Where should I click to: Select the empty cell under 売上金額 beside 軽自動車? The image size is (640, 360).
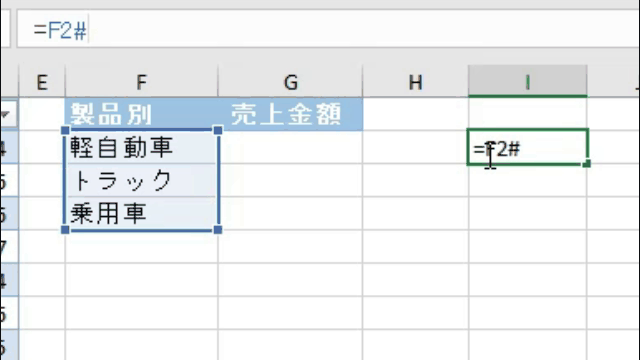(x=290, y=147)
